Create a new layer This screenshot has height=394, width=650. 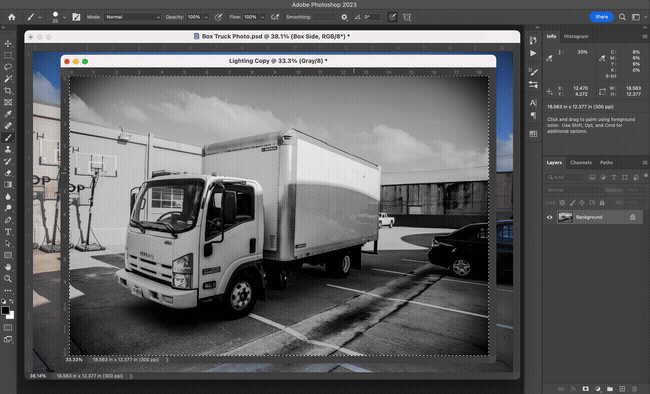click(x=622, y=389)
